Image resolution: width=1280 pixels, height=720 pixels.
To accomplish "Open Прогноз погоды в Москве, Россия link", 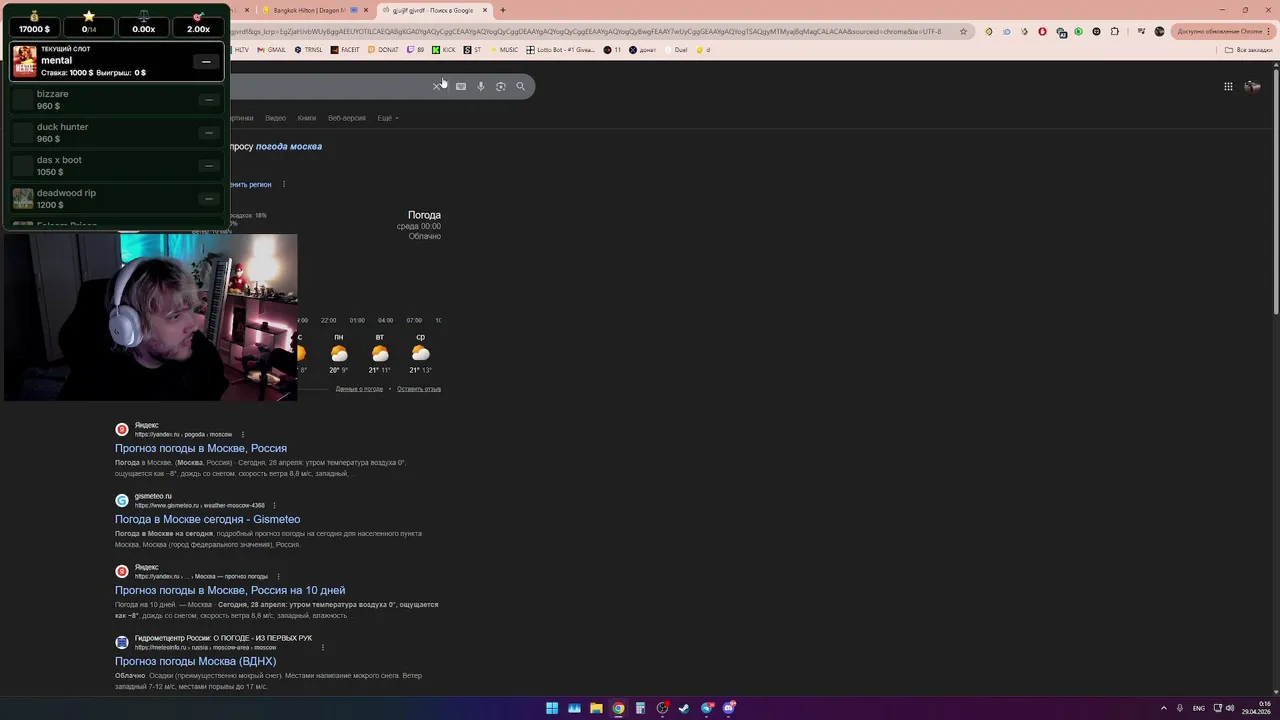I will pos(201,448).
